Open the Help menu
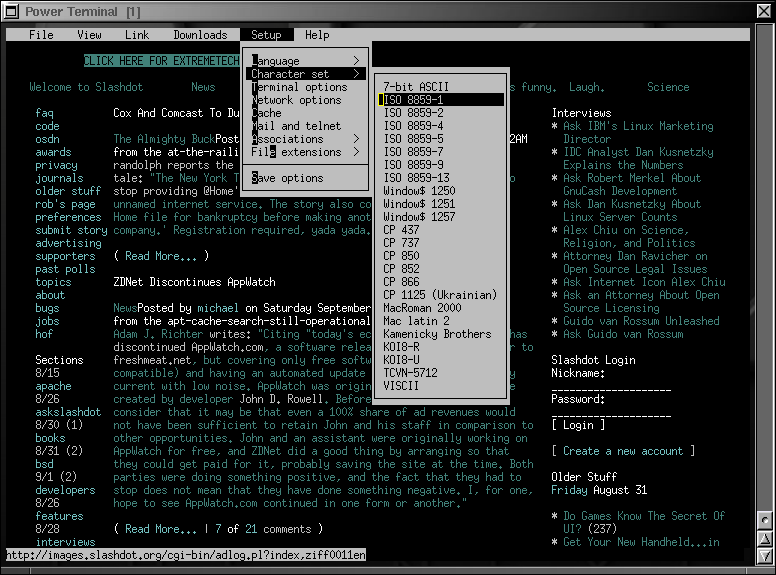776x575 pixels. coord(317,35)
